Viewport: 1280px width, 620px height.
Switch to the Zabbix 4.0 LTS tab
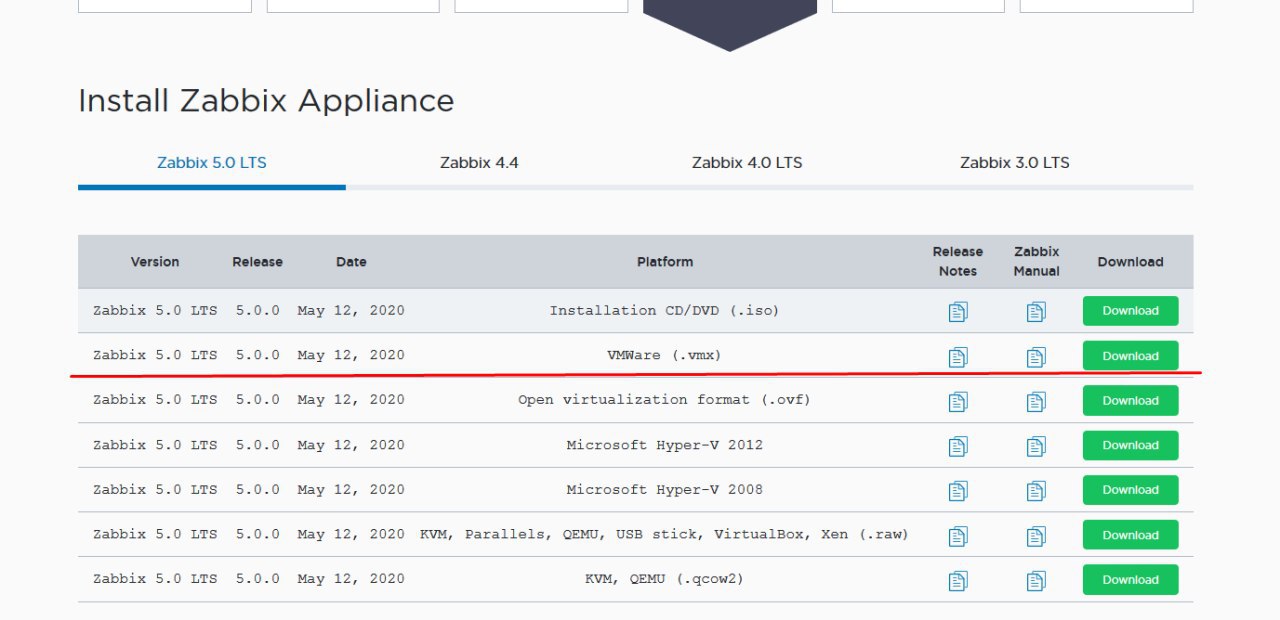pyautogui.click(x=747, y=162)
